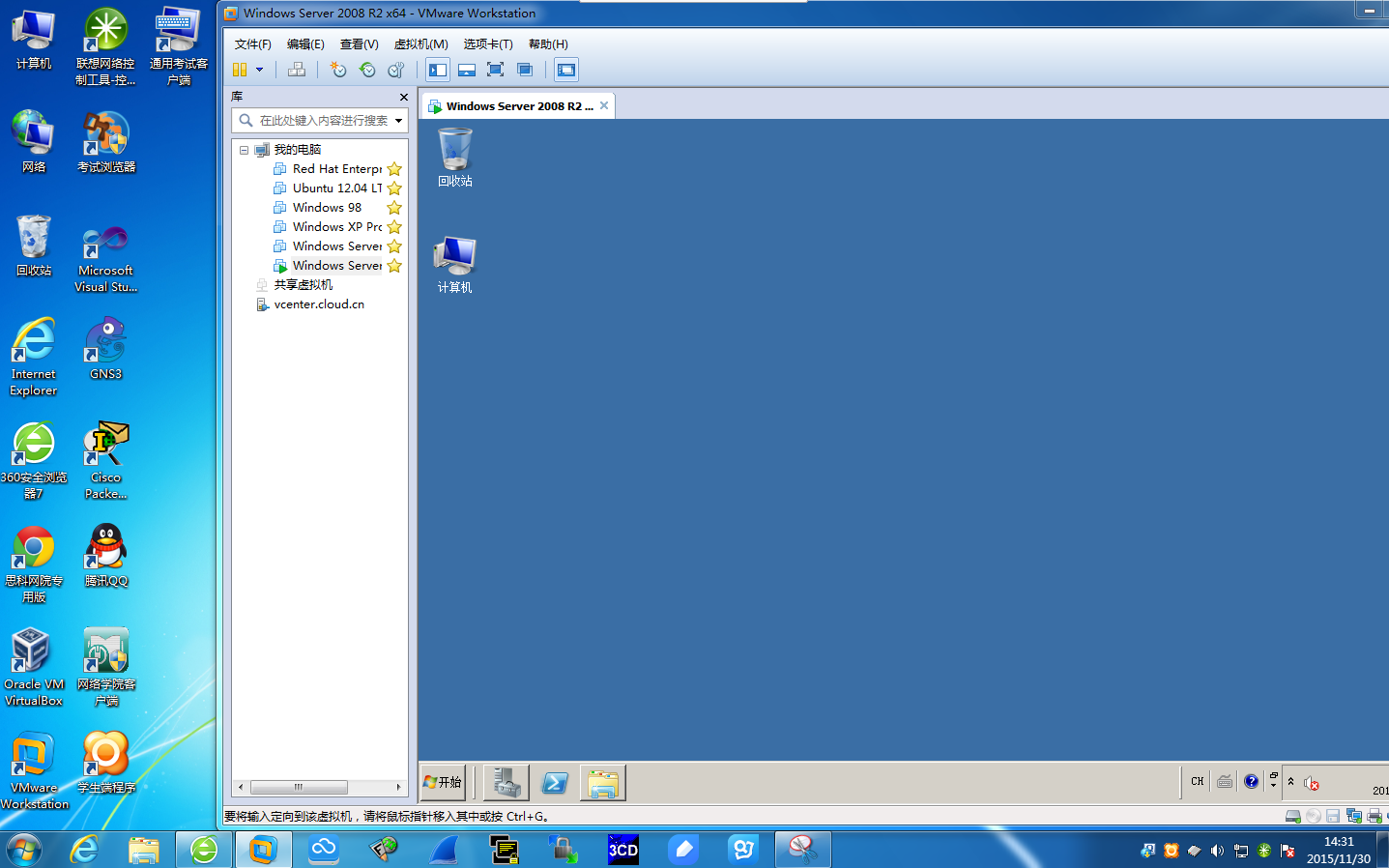The height and width of the screenshot is (868, 1389).
Task: Click library scrollbar right arrow
Action: click(398, 787)
